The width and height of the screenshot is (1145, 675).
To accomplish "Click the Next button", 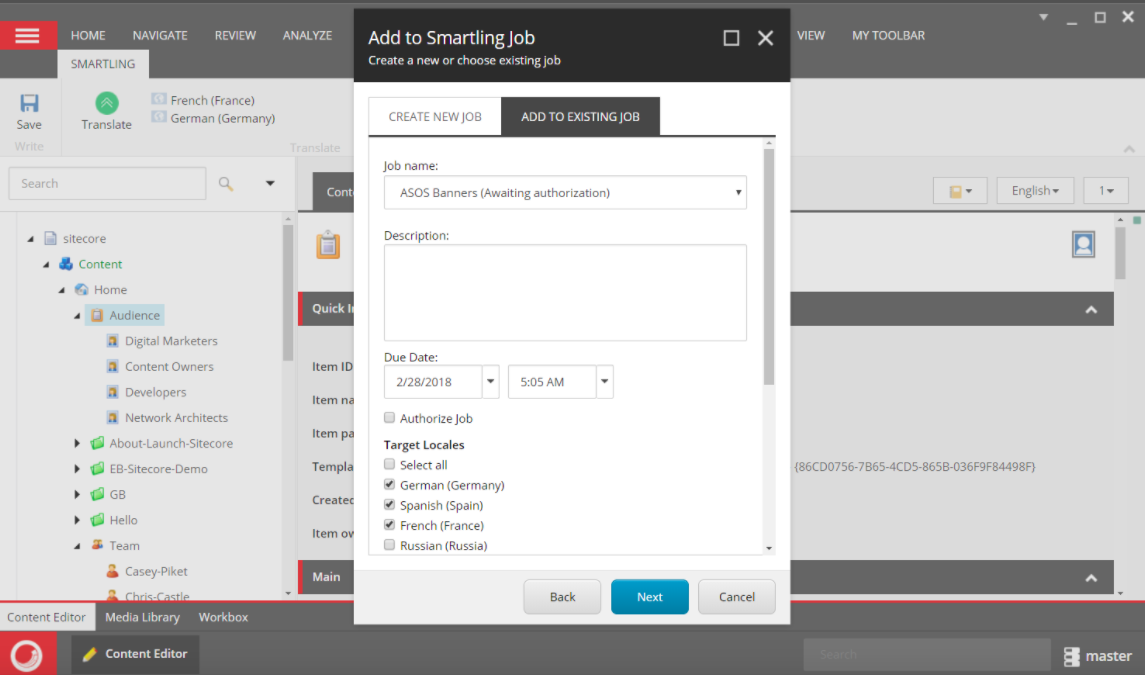I will tap(650, 597).
